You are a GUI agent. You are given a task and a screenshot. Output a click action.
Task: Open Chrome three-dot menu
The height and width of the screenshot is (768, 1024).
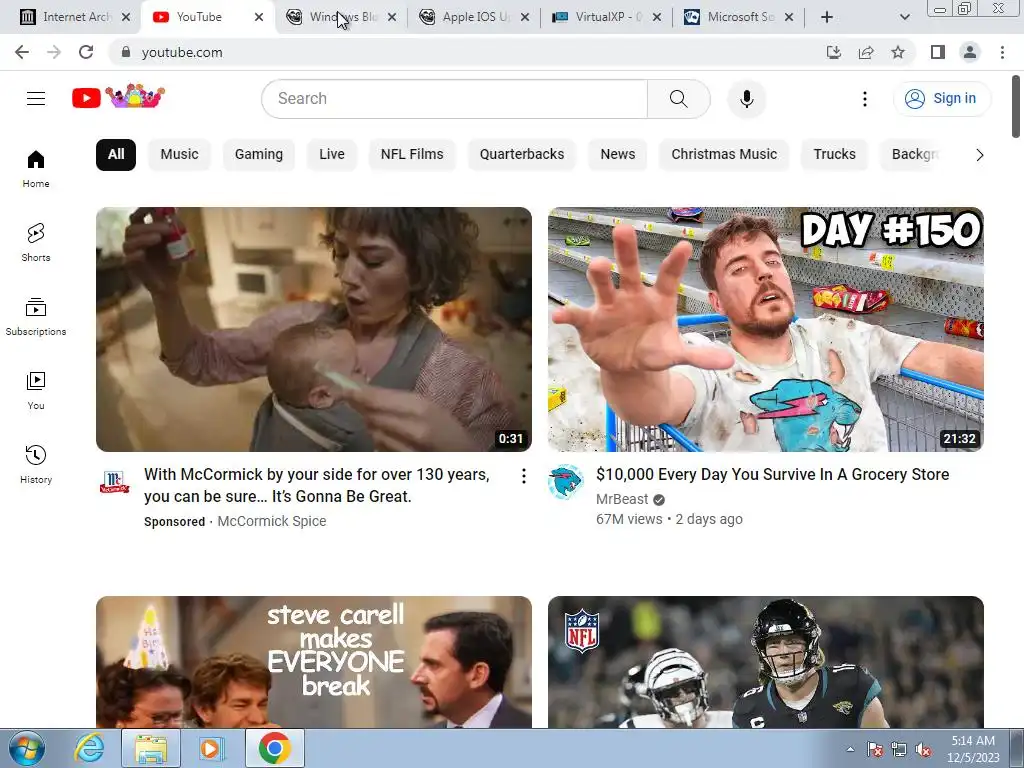click(x=1002, y=52)
